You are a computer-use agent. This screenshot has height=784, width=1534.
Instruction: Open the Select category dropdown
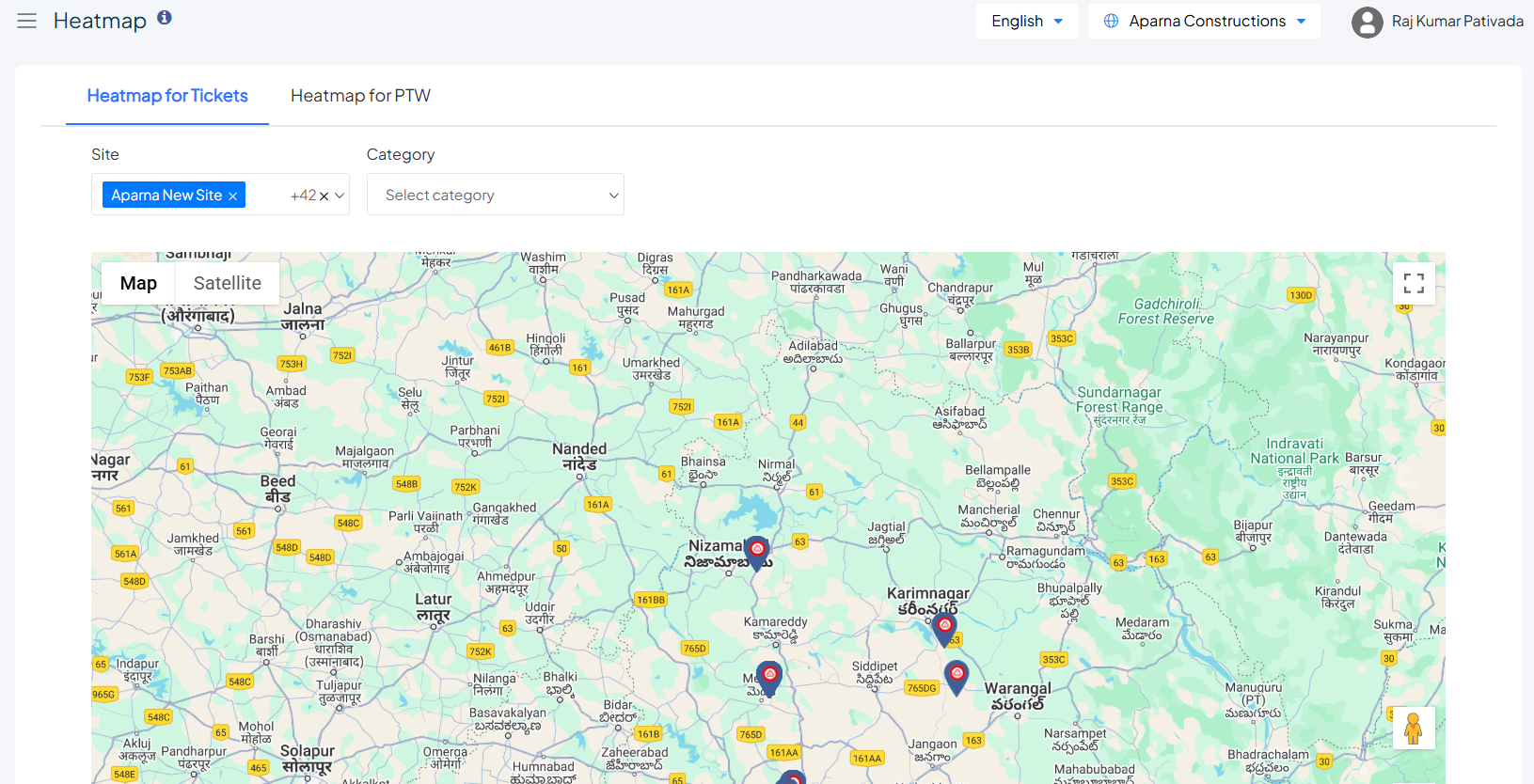click(x=495, y=195)
